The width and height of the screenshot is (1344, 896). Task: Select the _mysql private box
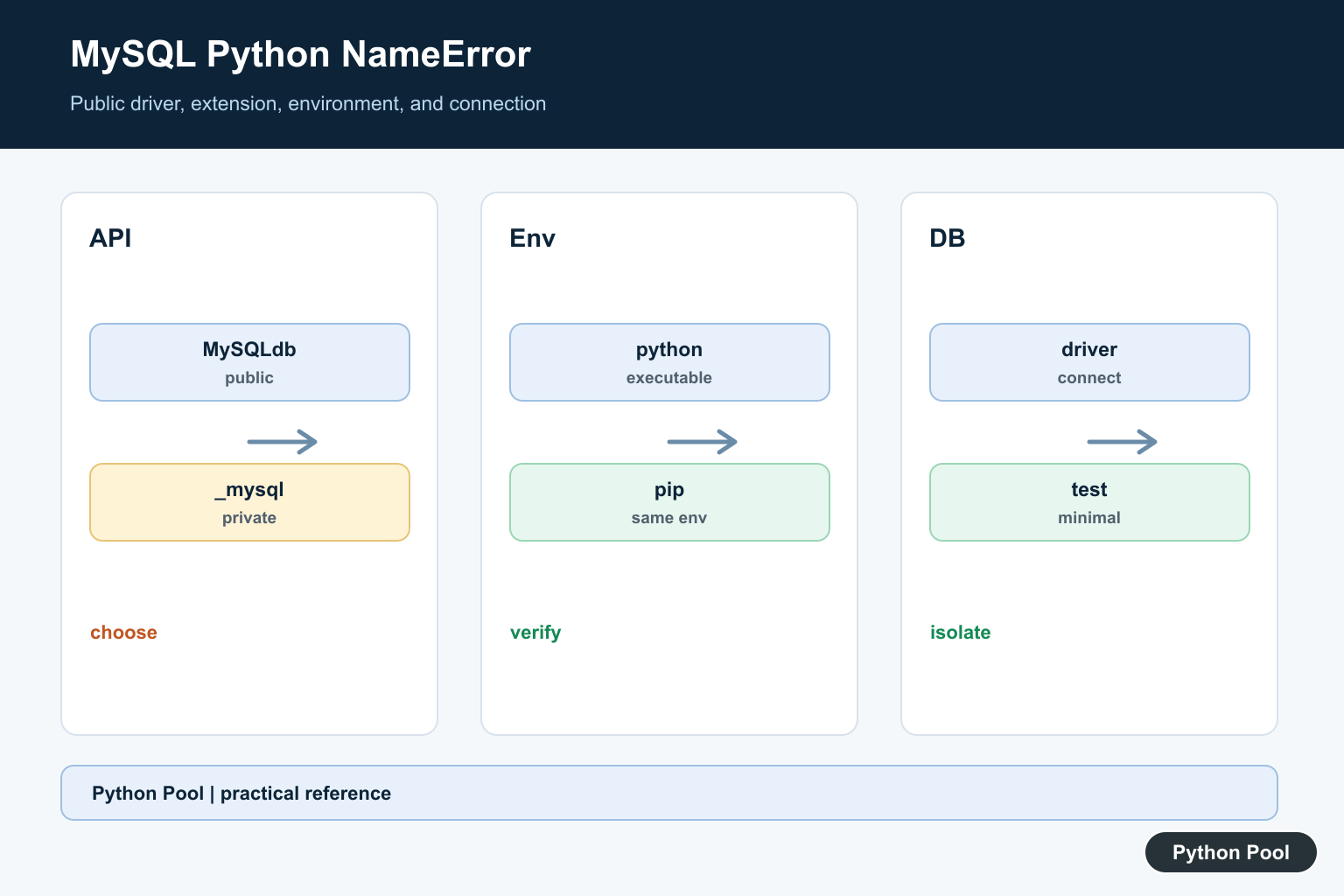coord(249,502)
